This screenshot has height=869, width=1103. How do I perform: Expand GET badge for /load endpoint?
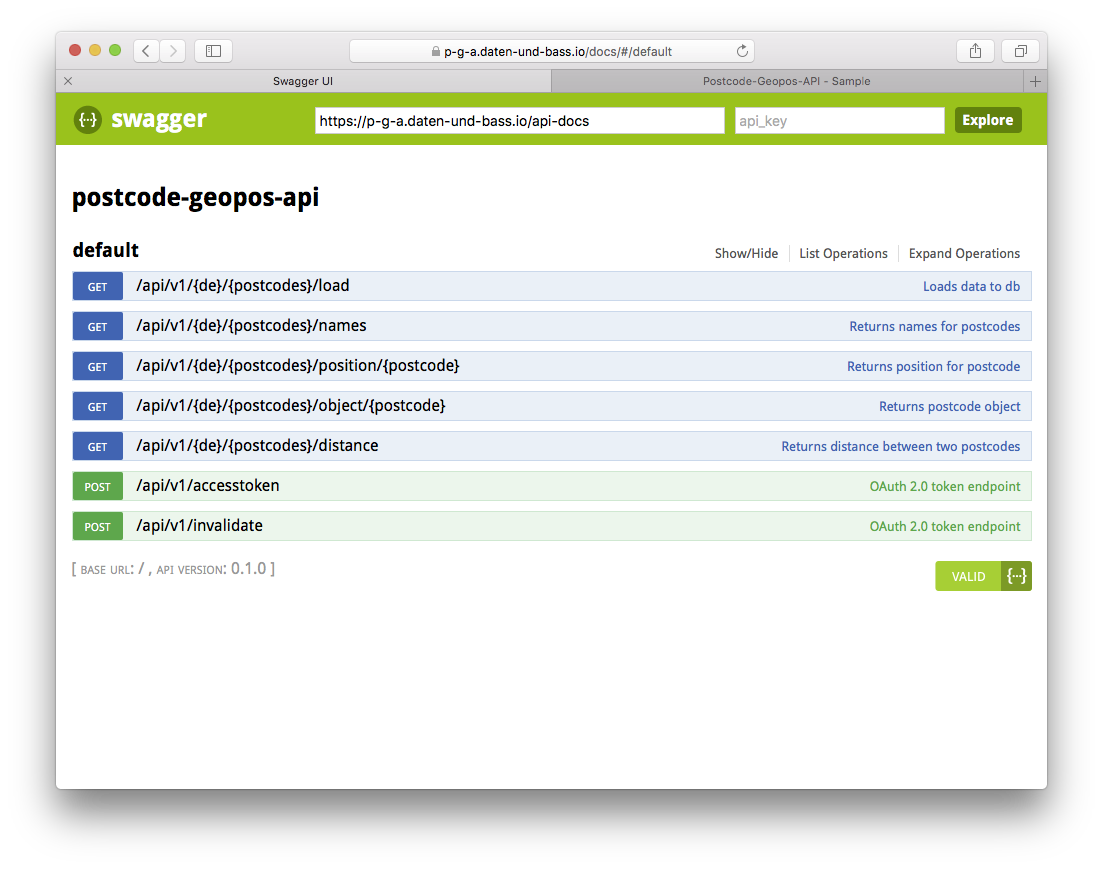point(98,286)
